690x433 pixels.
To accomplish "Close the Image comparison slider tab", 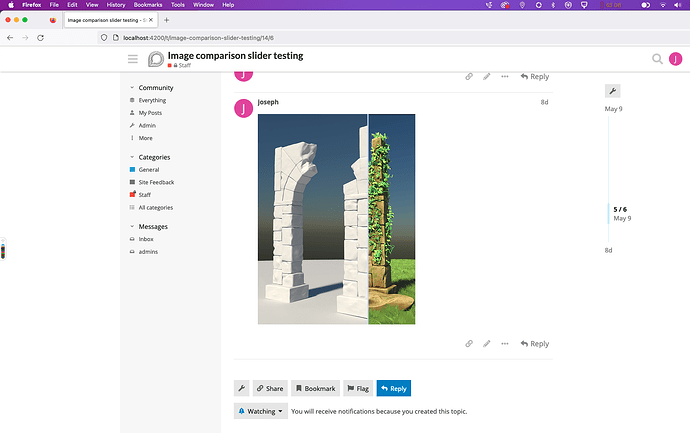I will pyautogui.click(x=151, y=20).
